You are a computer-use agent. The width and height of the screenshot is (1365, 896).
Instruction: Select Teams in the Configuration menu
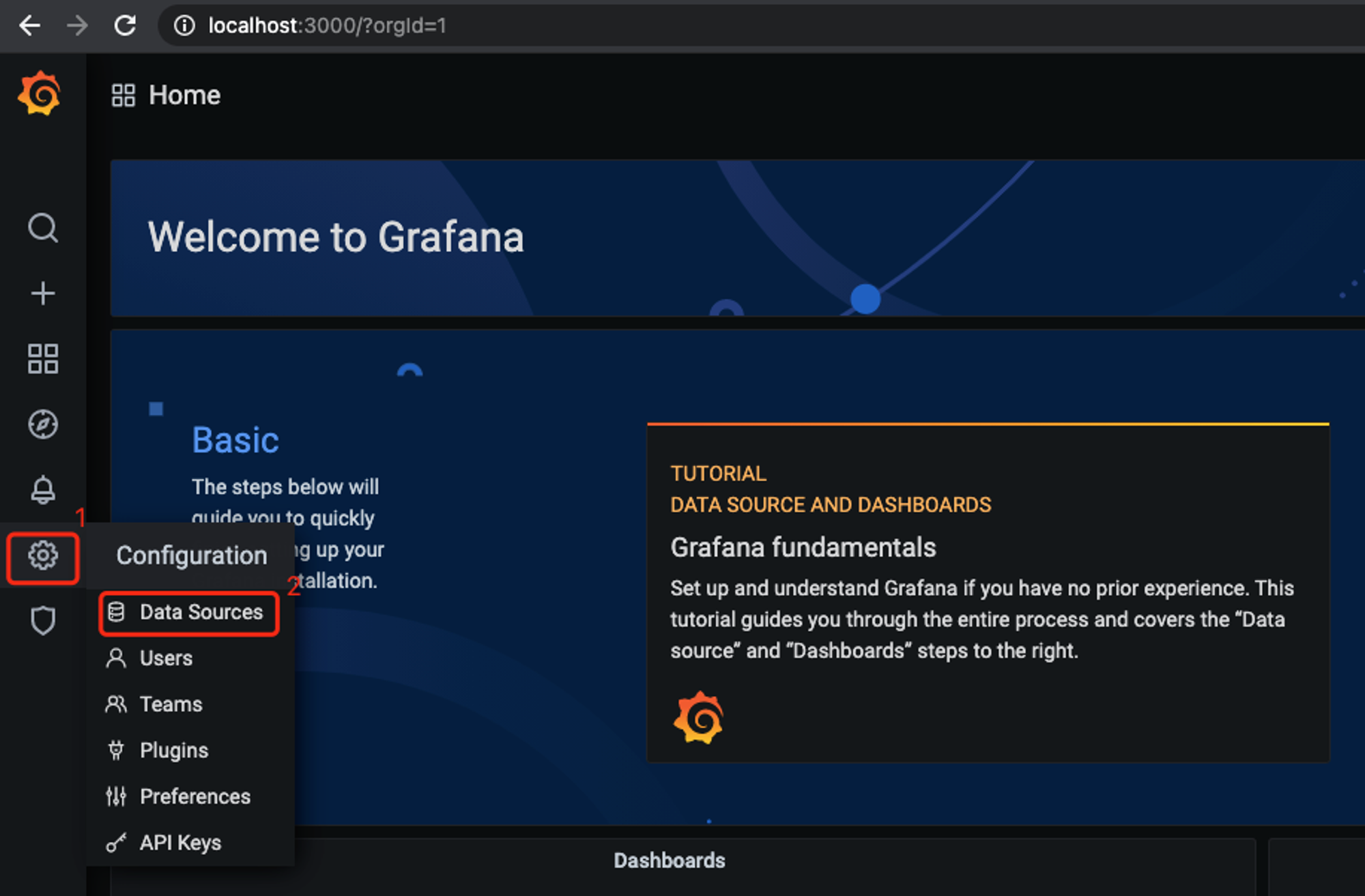point(190,704)
